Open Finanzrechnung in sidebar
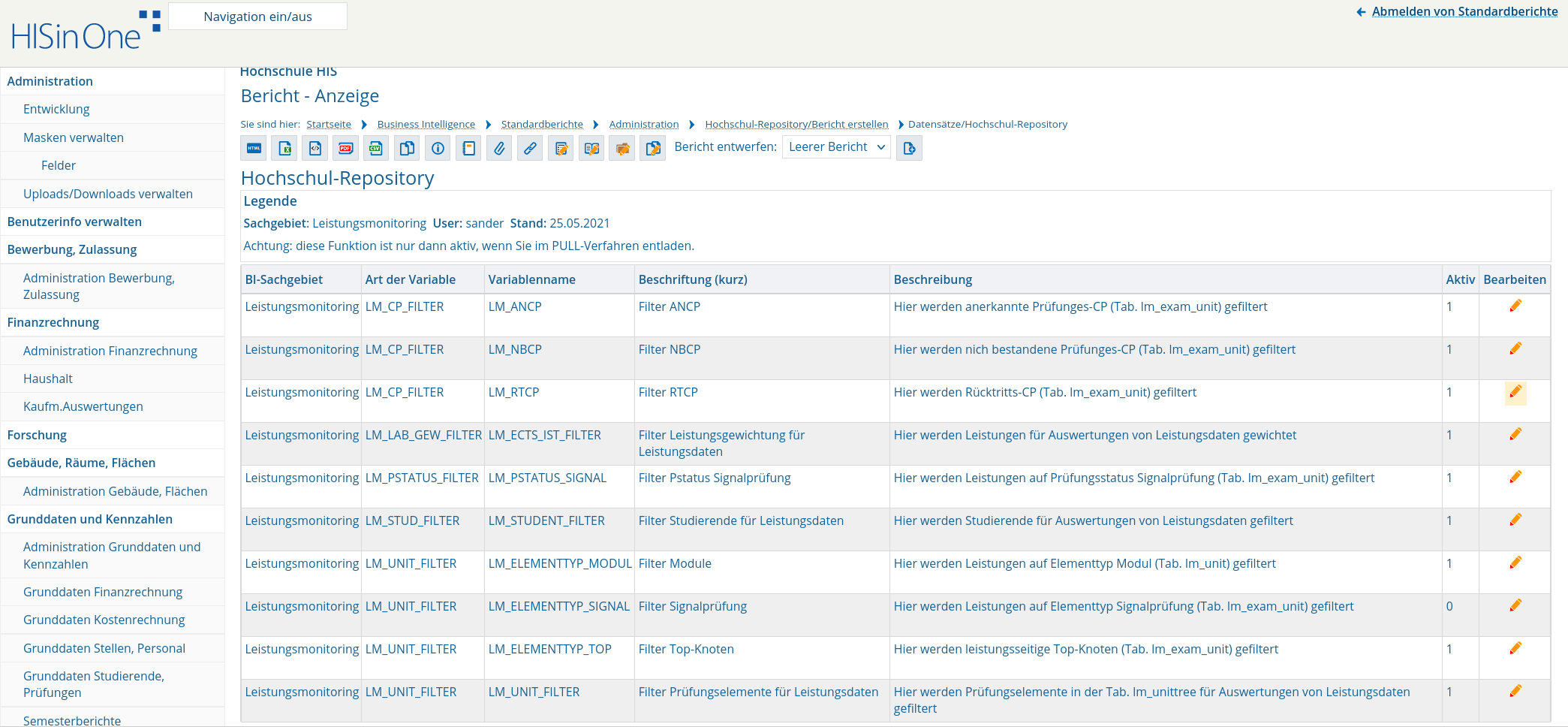The width and height of the screenshot is (1568, 727). click(113, 322)
